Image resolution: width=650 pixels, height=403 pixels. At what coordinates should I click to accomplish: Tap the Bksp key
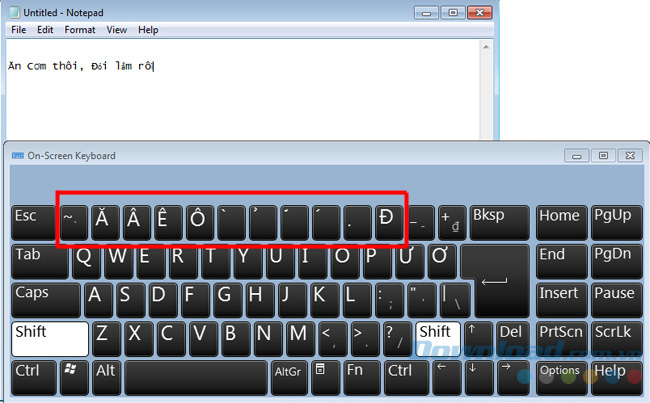coord(500,223)
